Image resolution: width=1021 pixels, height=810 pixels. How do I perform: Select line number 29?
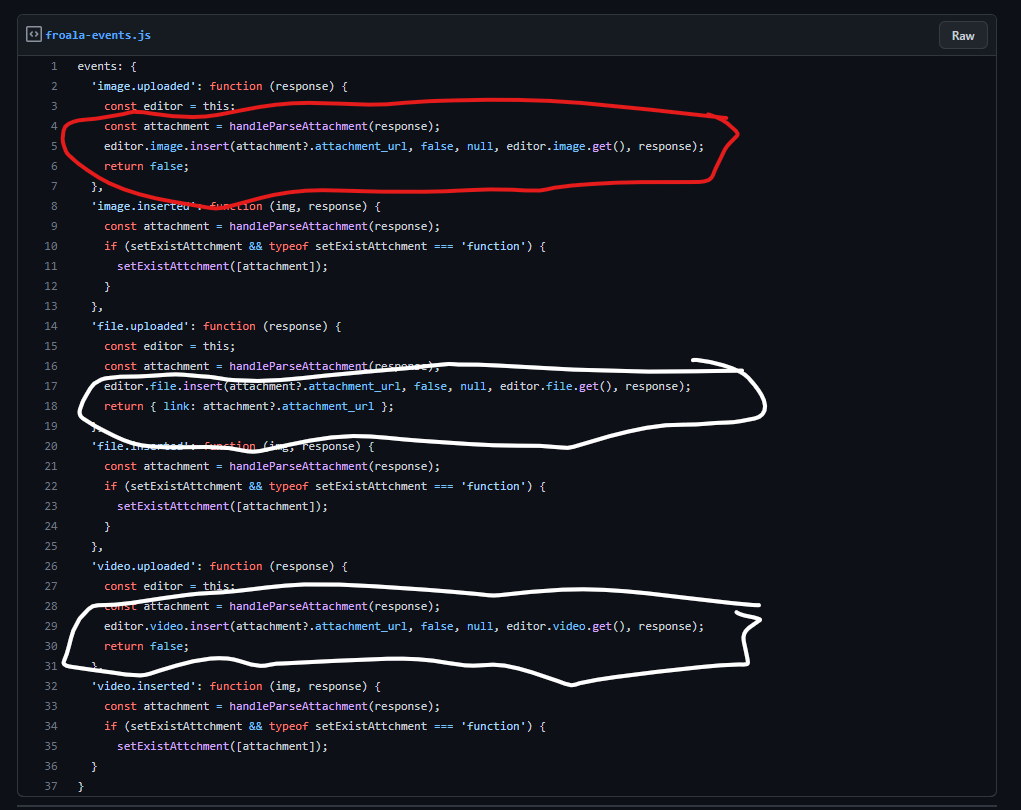pos(51,626)
